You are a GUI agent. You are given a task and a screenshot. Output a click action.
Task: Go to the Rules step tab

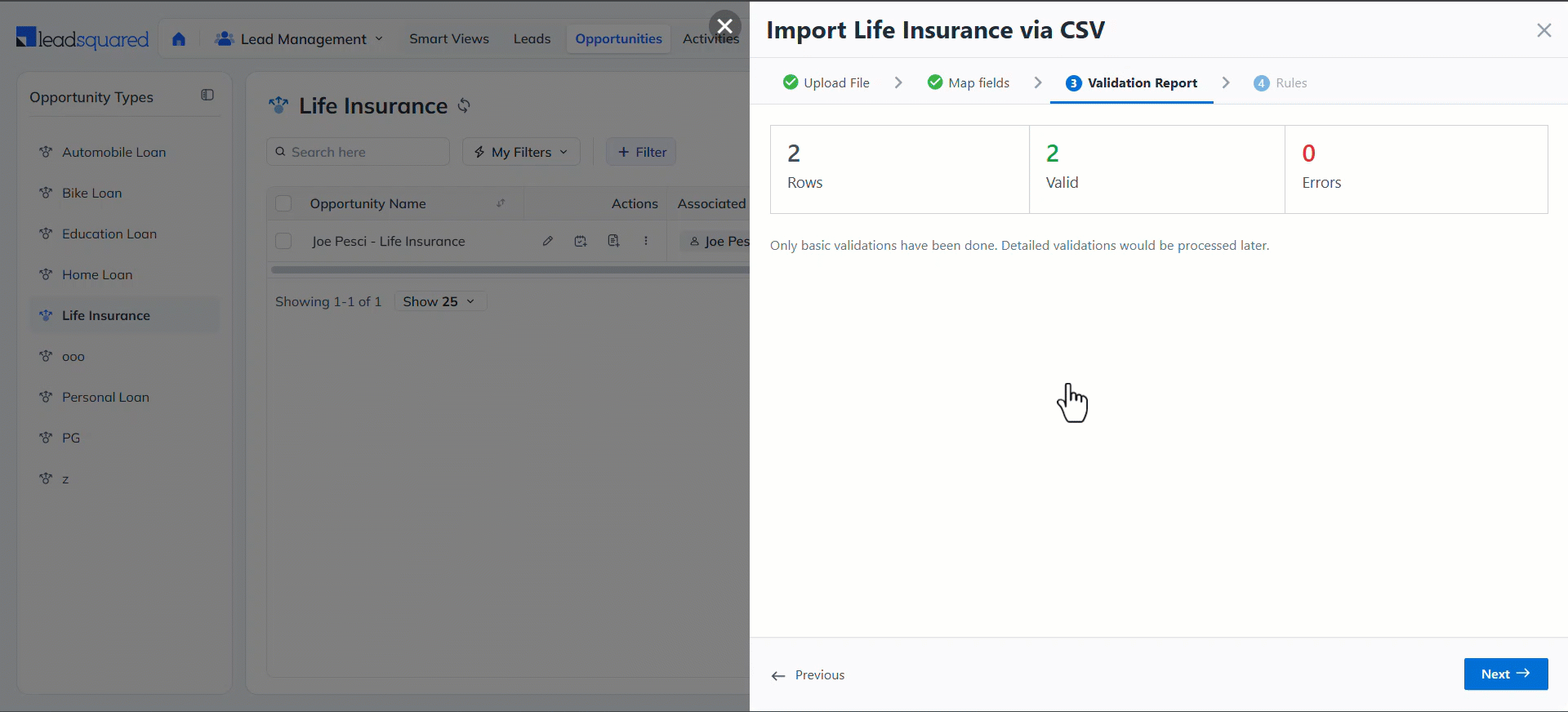(1281, 82)
